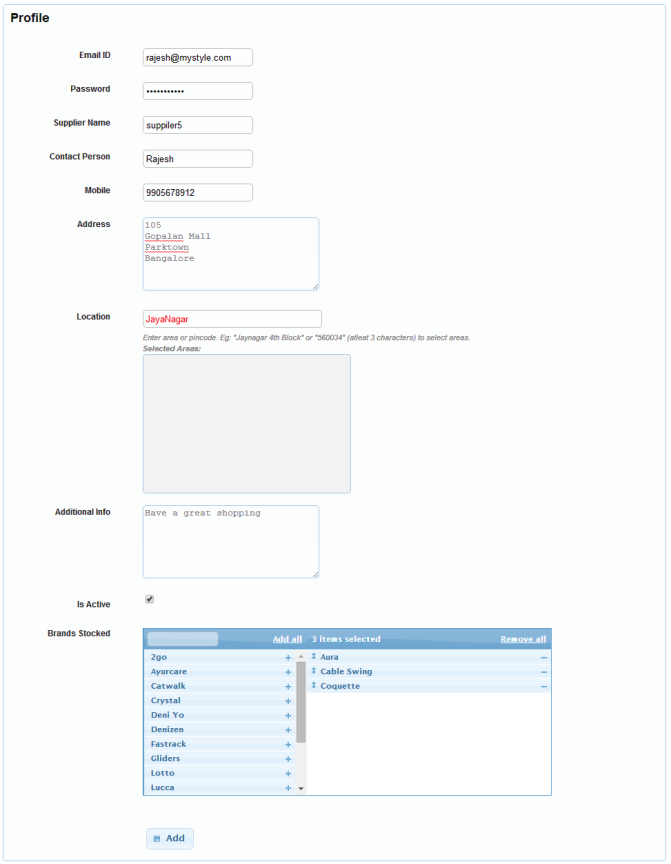Screen dimensions: 671x864
Task: Add the 2go brand with plus icon
Action: (288, 657)
